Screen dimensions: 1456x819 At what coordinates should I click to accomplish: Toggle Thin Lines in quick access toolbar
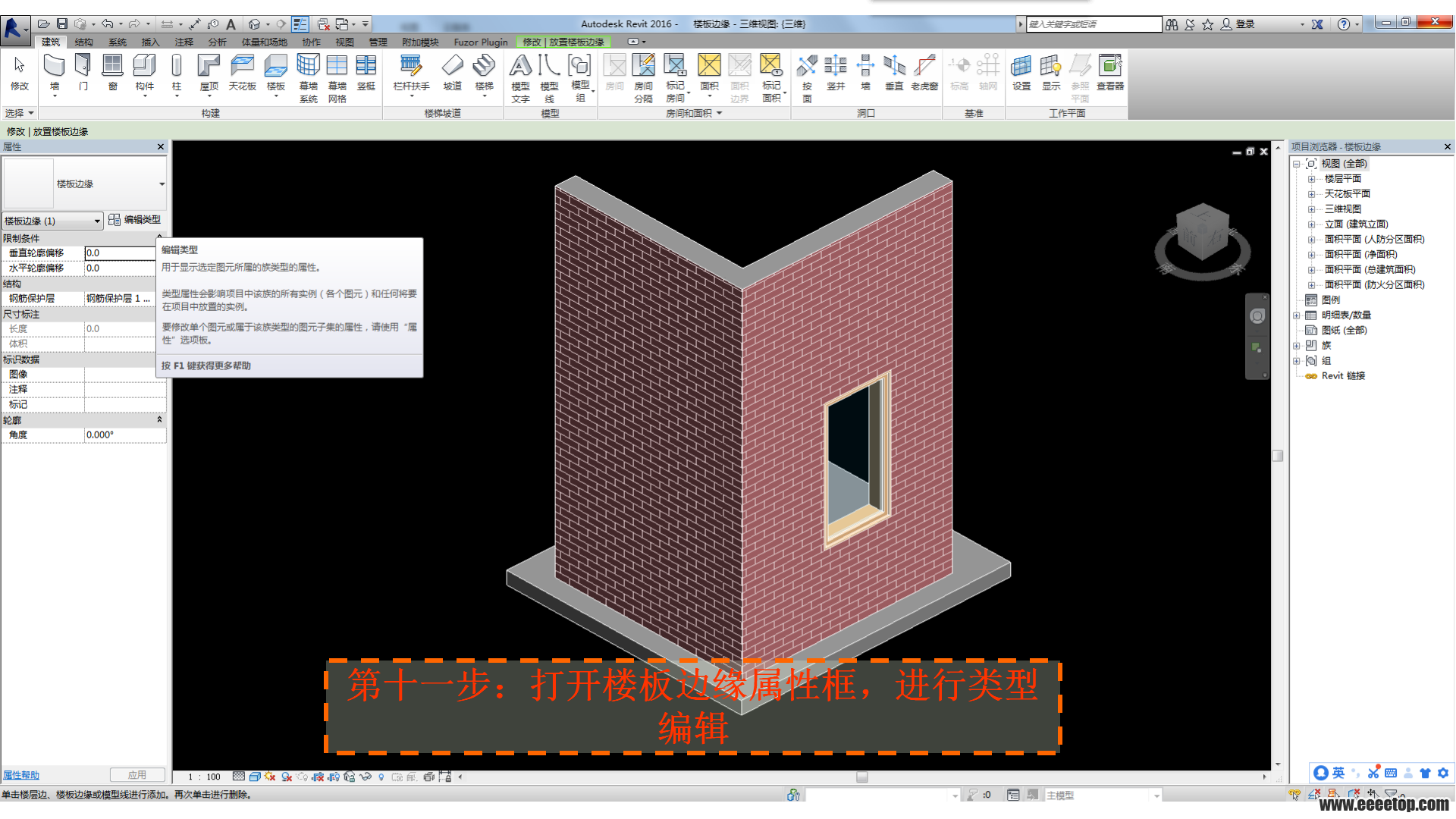tap(300, 24)
